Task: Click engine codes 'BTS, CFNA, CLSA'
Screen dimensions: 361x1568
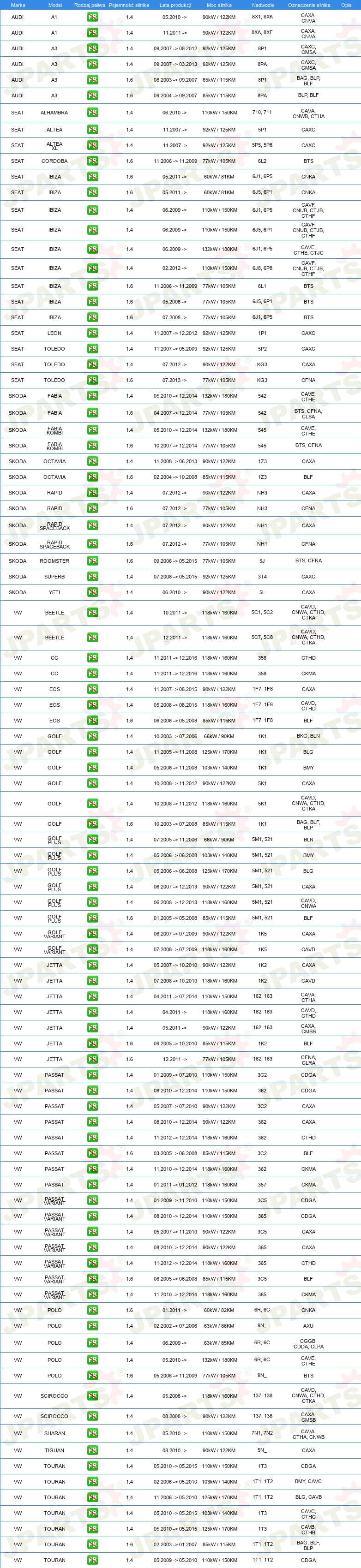Action: pyautogui.click(x=309, y=413)
